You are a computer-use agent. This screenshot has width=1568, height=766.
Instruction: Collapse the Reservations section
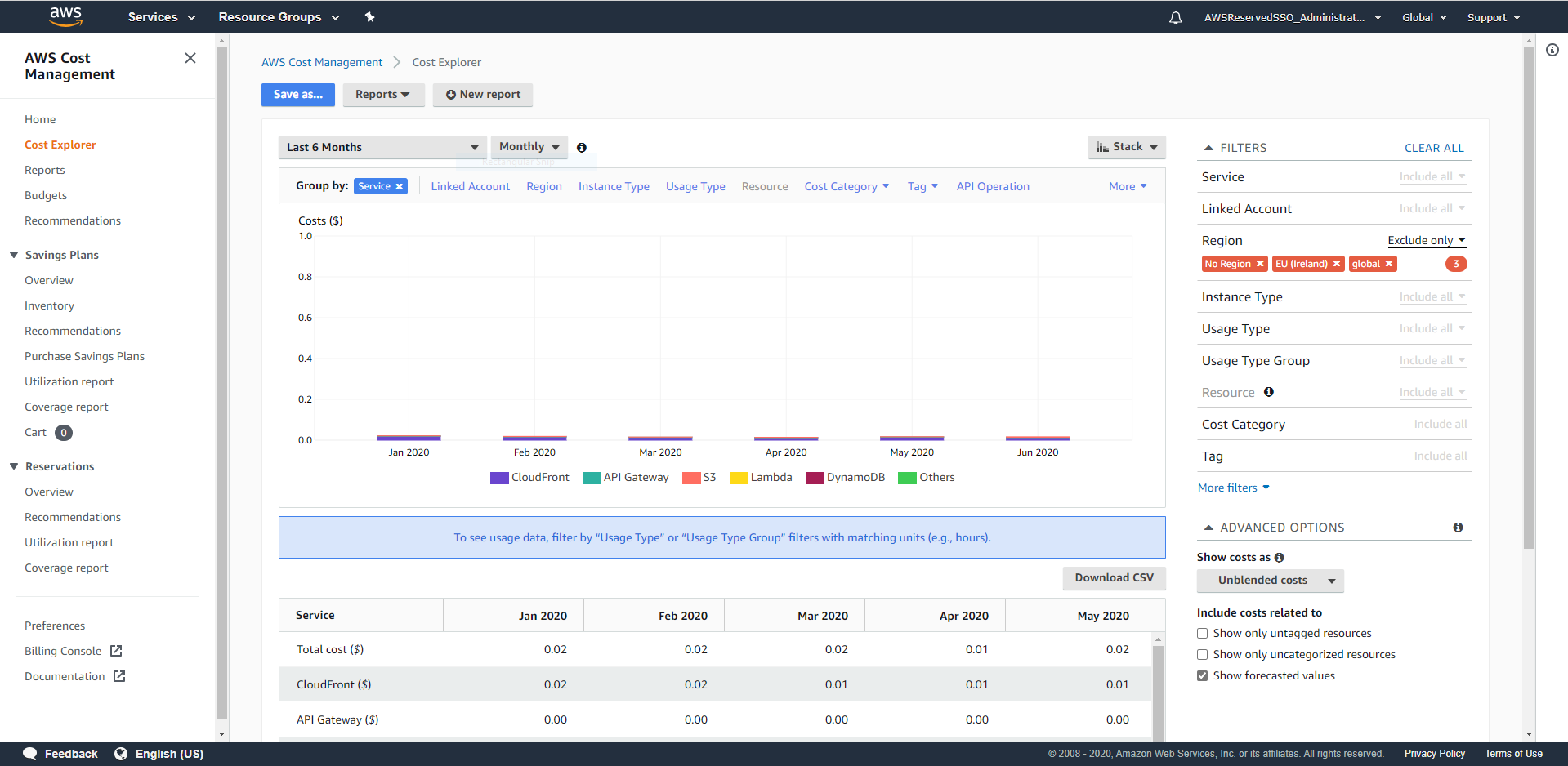(14, 466)
